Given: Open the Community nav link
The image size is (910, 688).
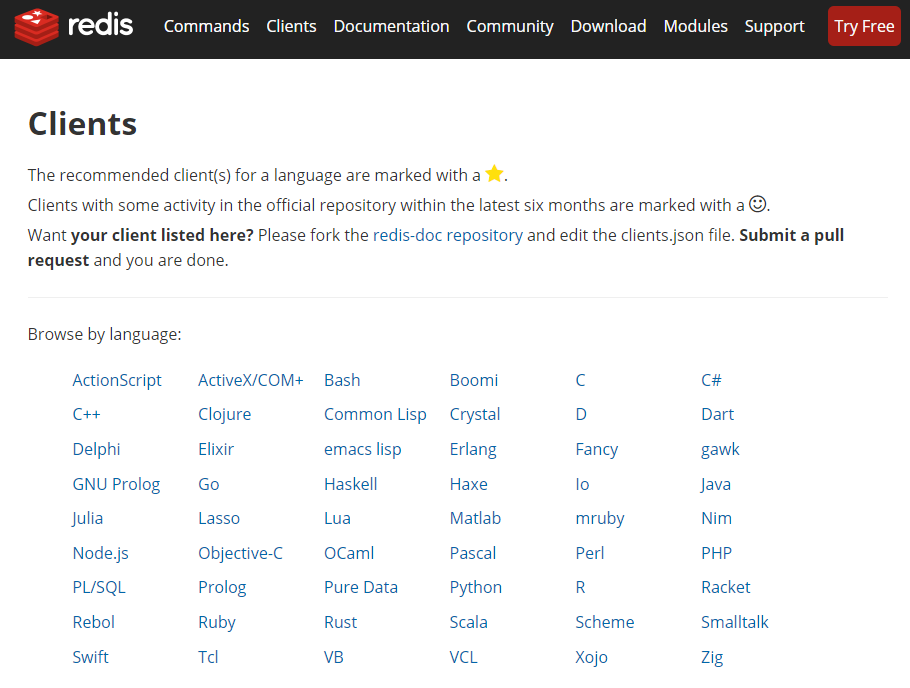Looking at the screenshot, I should 510,26.
